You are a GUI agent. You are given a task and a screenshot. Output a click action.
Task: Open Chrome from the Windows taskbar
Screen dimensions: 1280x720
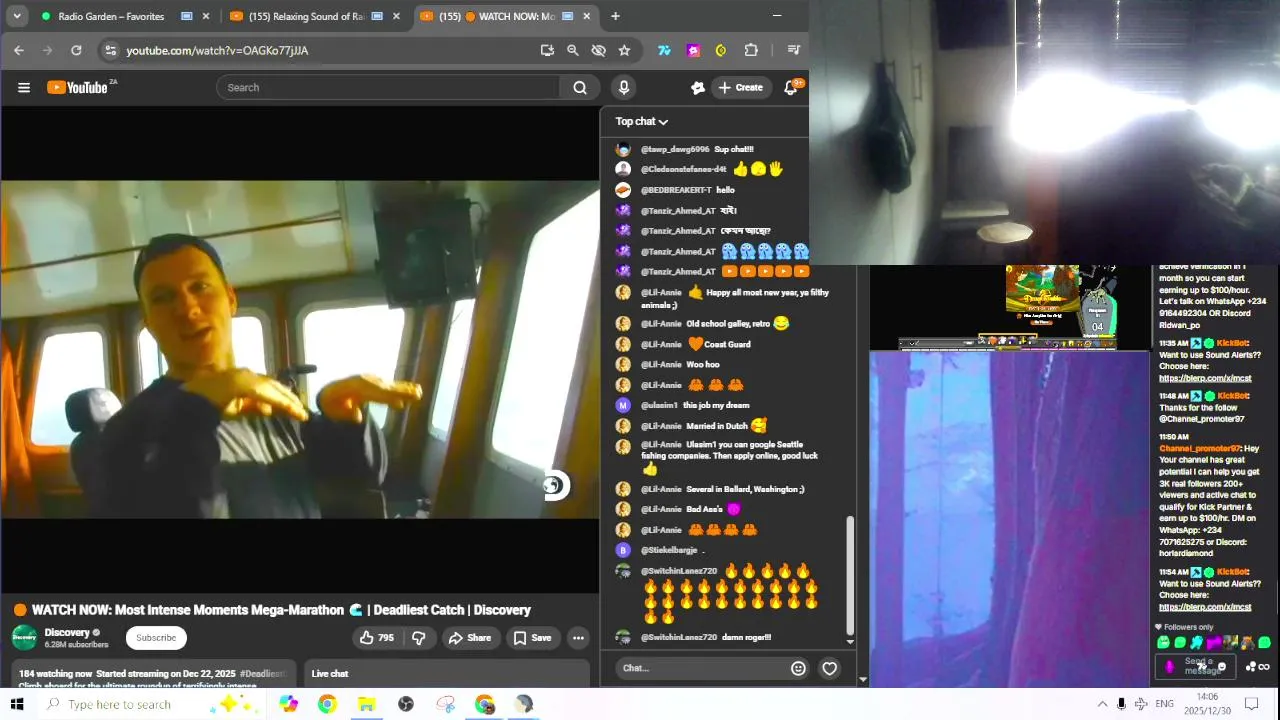click(327, 704)
